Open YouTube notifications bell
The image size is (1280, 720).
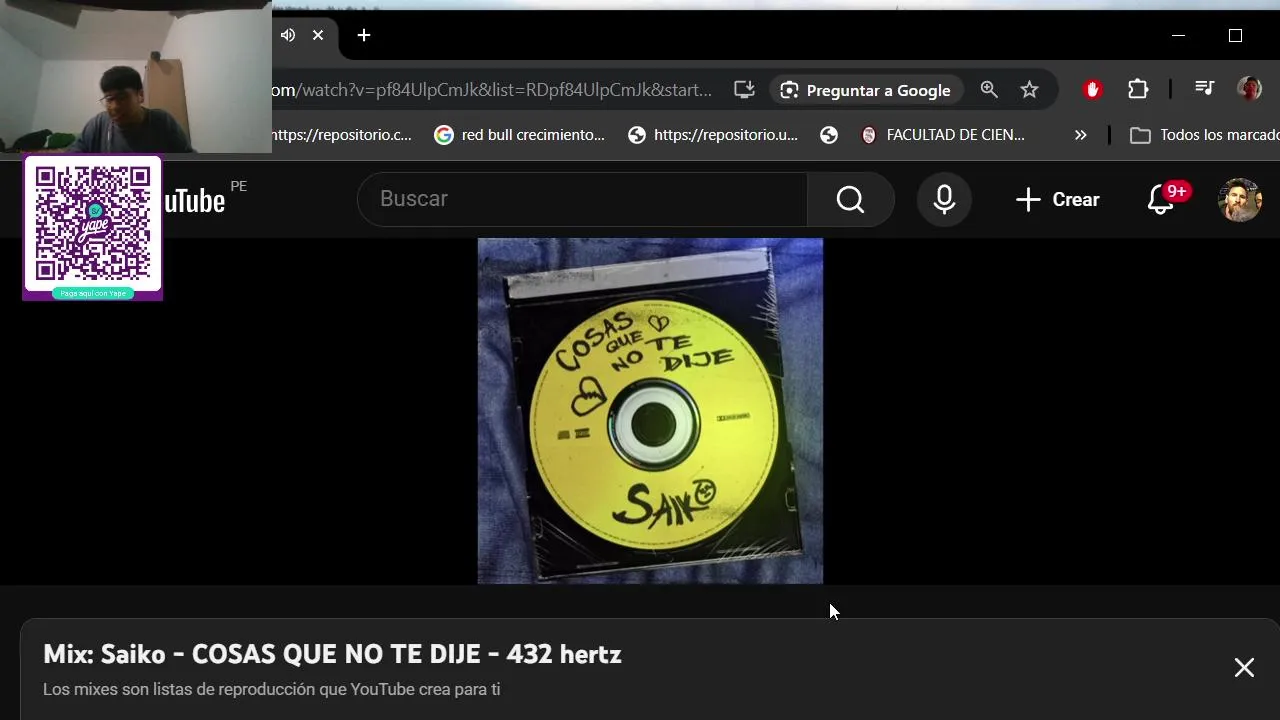tap(1161, 199)
